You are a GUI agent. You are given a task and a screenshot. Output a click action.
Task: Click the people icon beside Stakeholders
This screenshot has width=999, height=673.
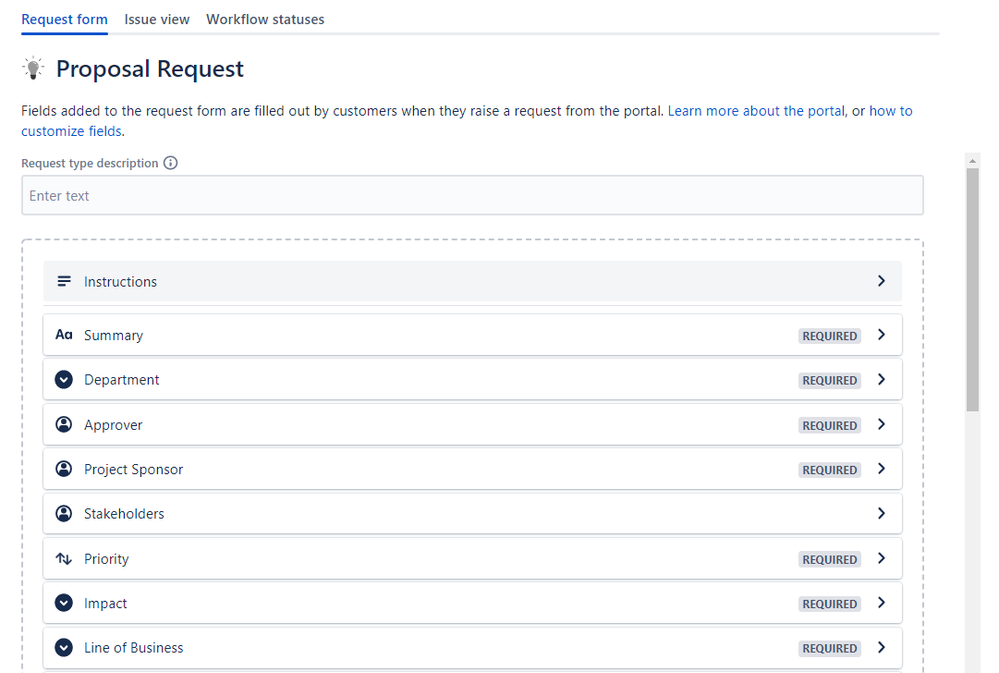pos(64,513)
